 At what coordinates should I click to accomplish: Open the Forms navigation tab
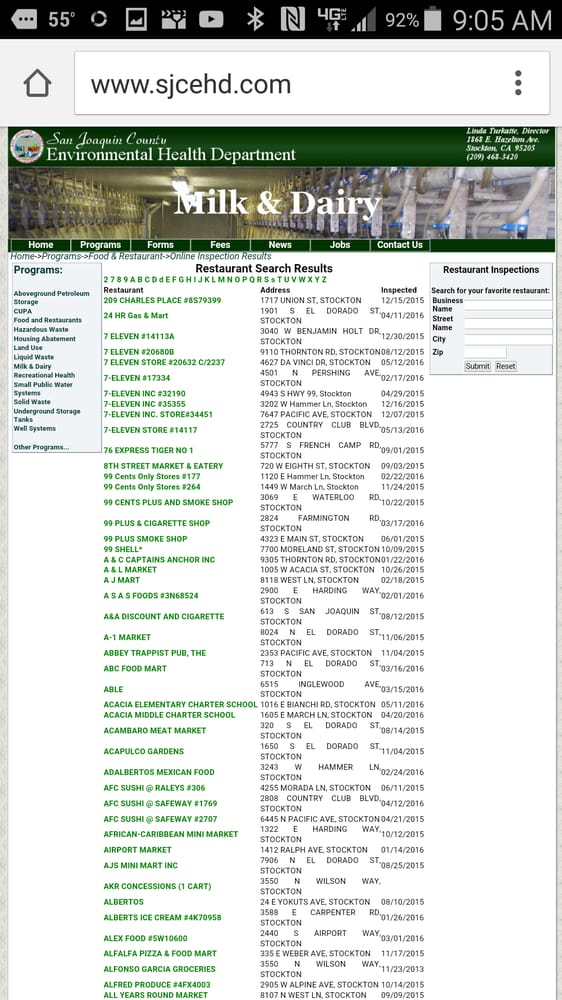click(x=160, y=245)
